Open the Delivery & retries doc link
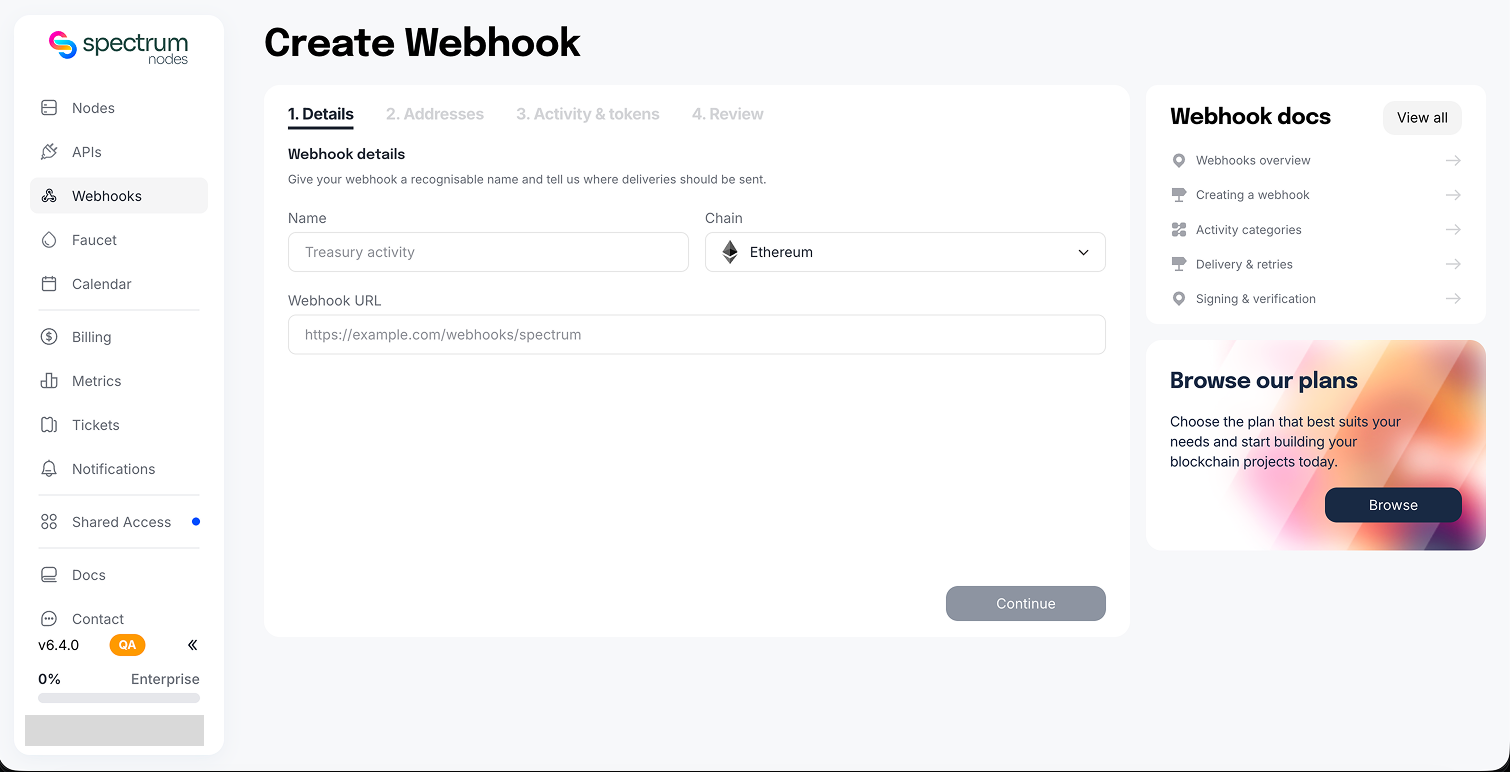 (x=1316, y=264)
